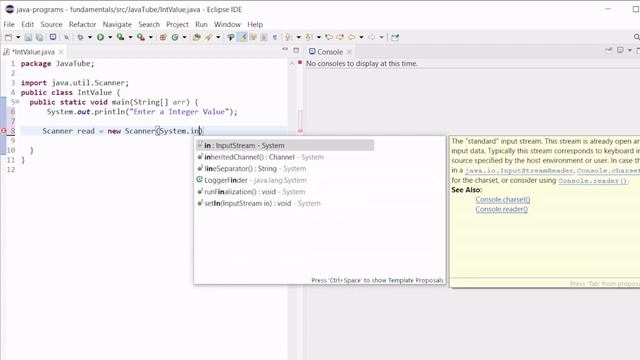Select the IntValue.java editor tab
Image resolution: width=640 pixels, height=360 pixels.
coord(33,52)
